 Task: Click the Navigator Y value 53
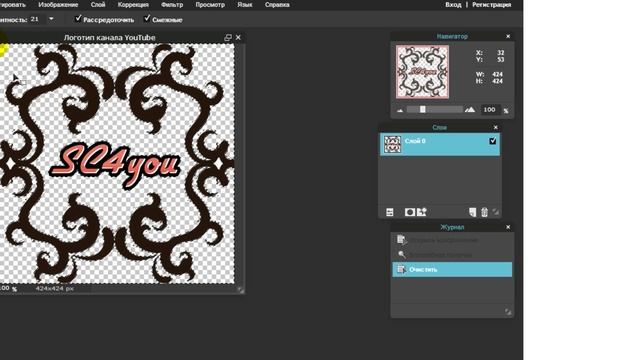point(500,60)
